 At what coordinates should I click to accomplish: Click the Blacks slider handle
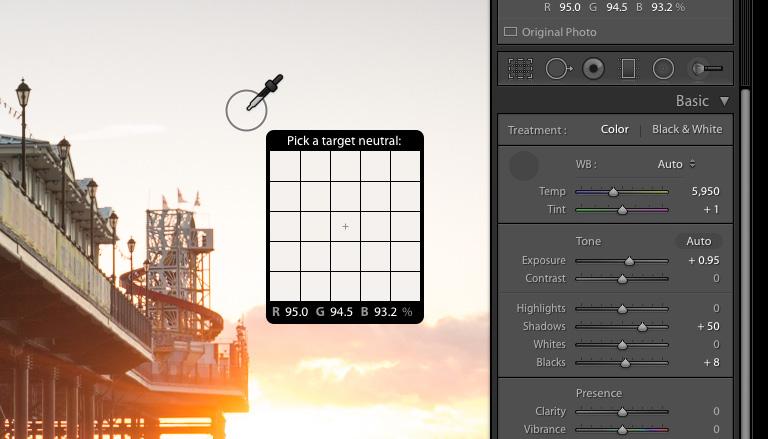click(x=625, y=364)
